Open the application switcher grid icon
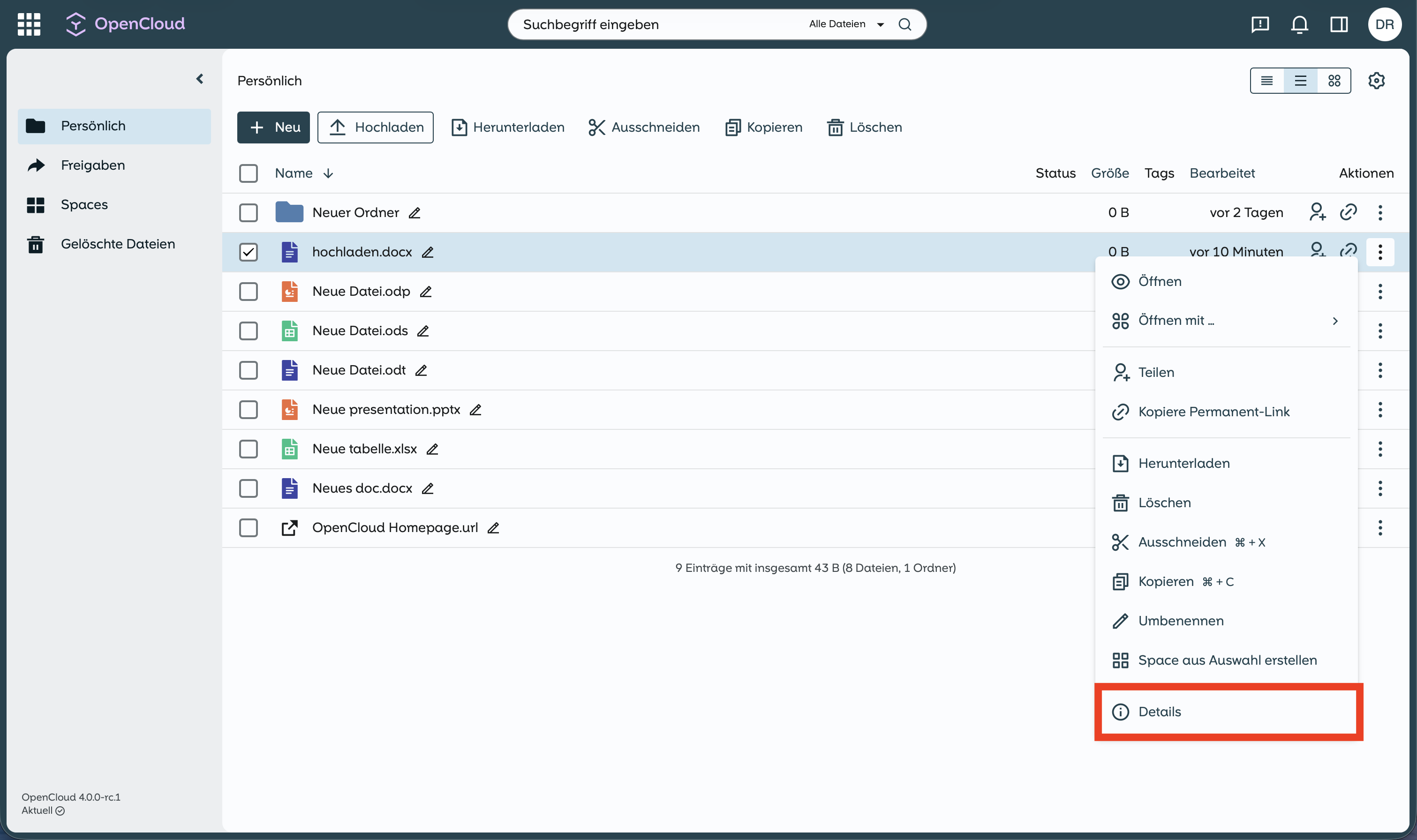Image resolution: width=1417 pixels, height=840 pixels. pyautogui.click(x=29, y=24)
